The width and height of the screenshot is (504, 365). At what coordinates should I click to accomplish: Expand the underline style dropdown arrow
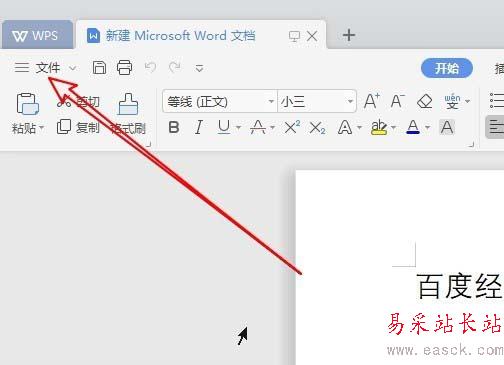pos(238,128)
